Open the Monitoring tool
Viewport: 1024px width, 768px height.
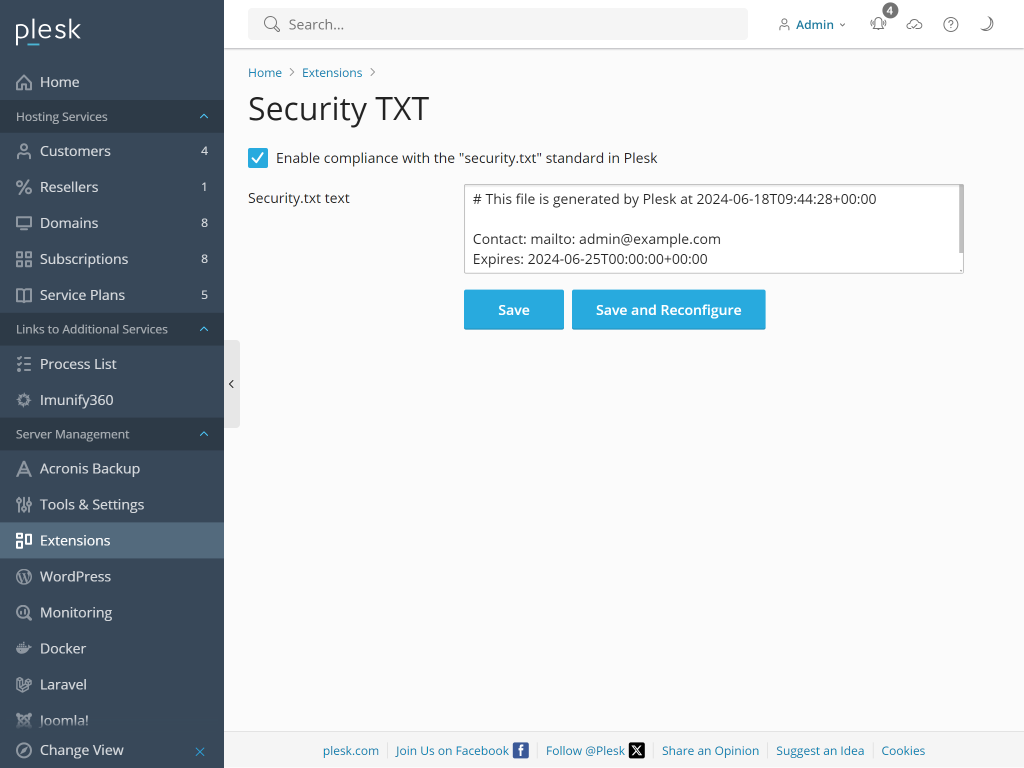tap(74, 612)
